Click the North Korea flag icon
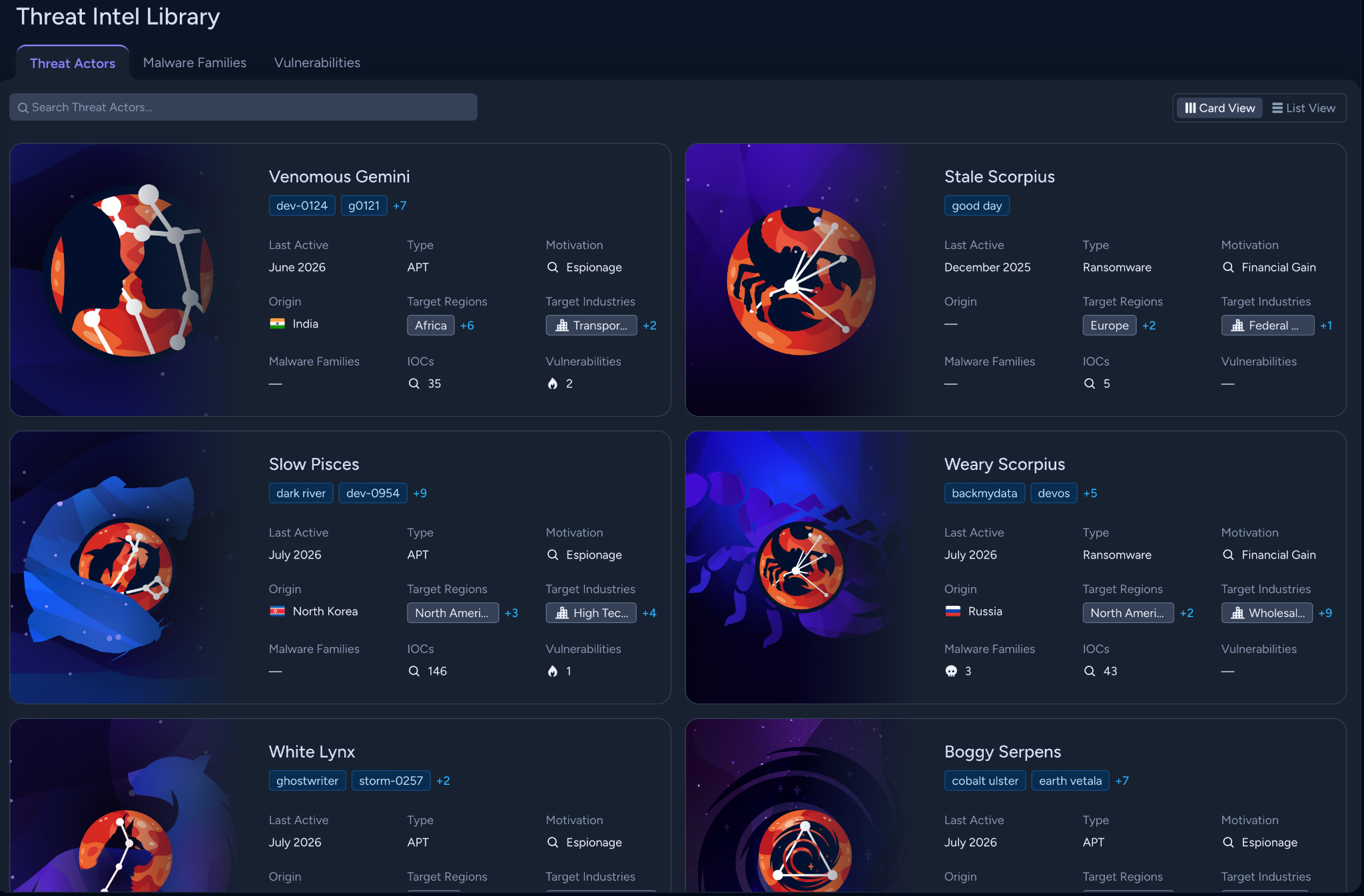This screenshot has height=896, width=1364. 277,611
